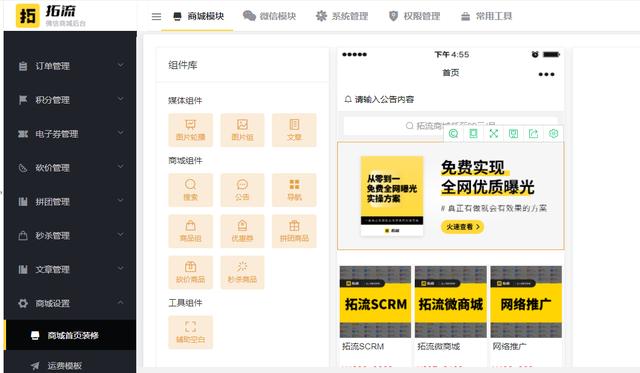The height and width of the screenshot is (373, 640).
Task: Click the copy icon in banner toolbar
Action: coord(453,133)
